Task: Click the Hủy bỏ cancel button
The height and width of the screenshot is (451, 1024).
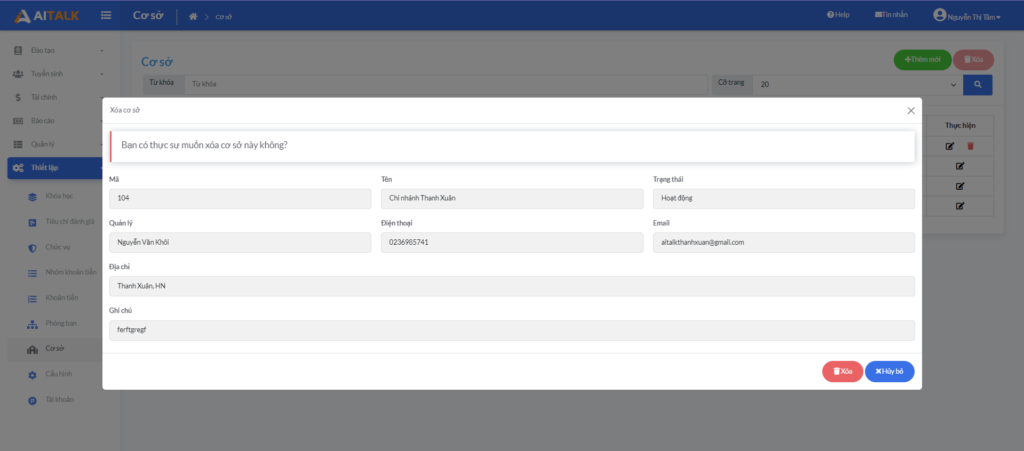Action: coord(889,371)
